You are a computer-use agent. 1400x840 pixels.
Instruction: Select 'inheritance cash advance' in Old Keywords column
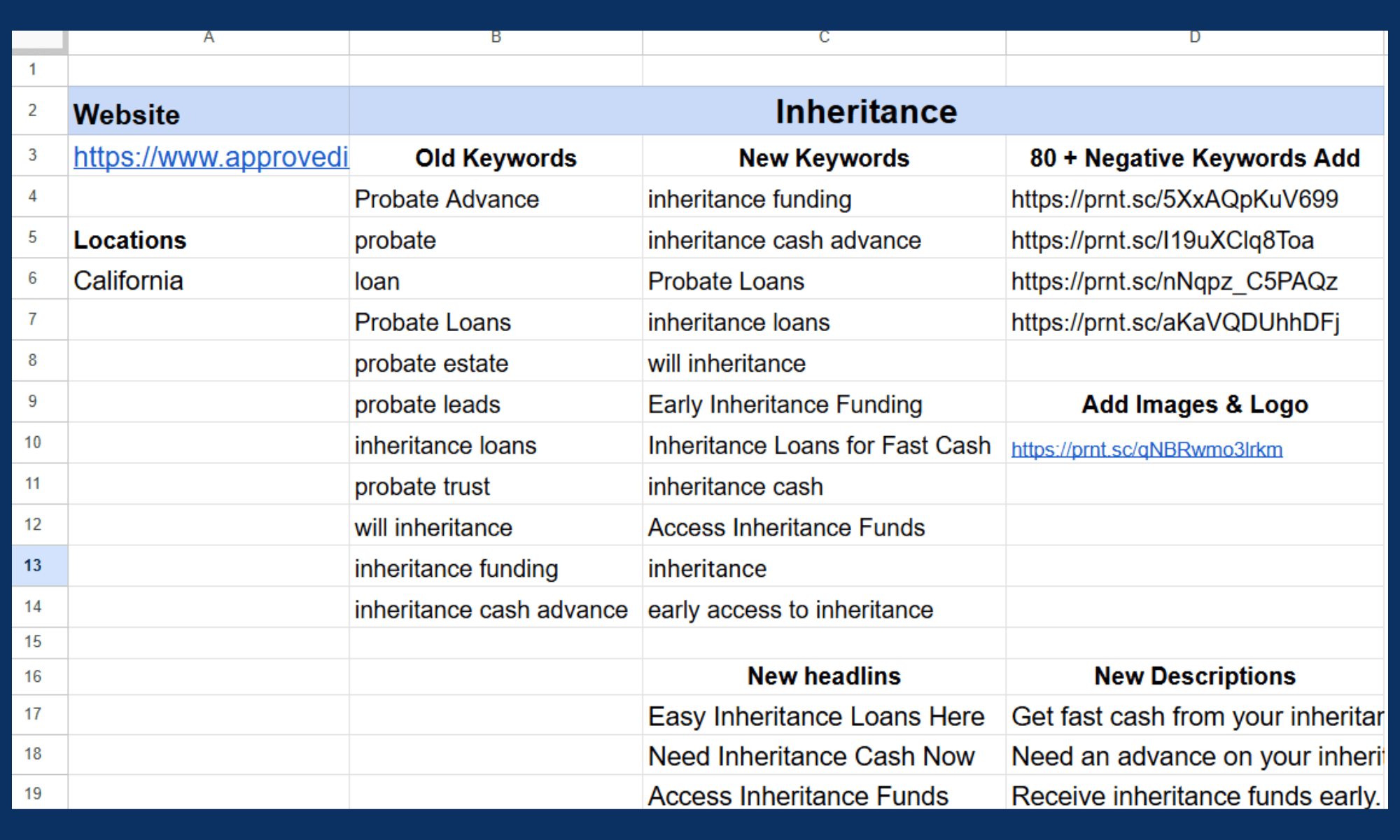click(496, 608)
